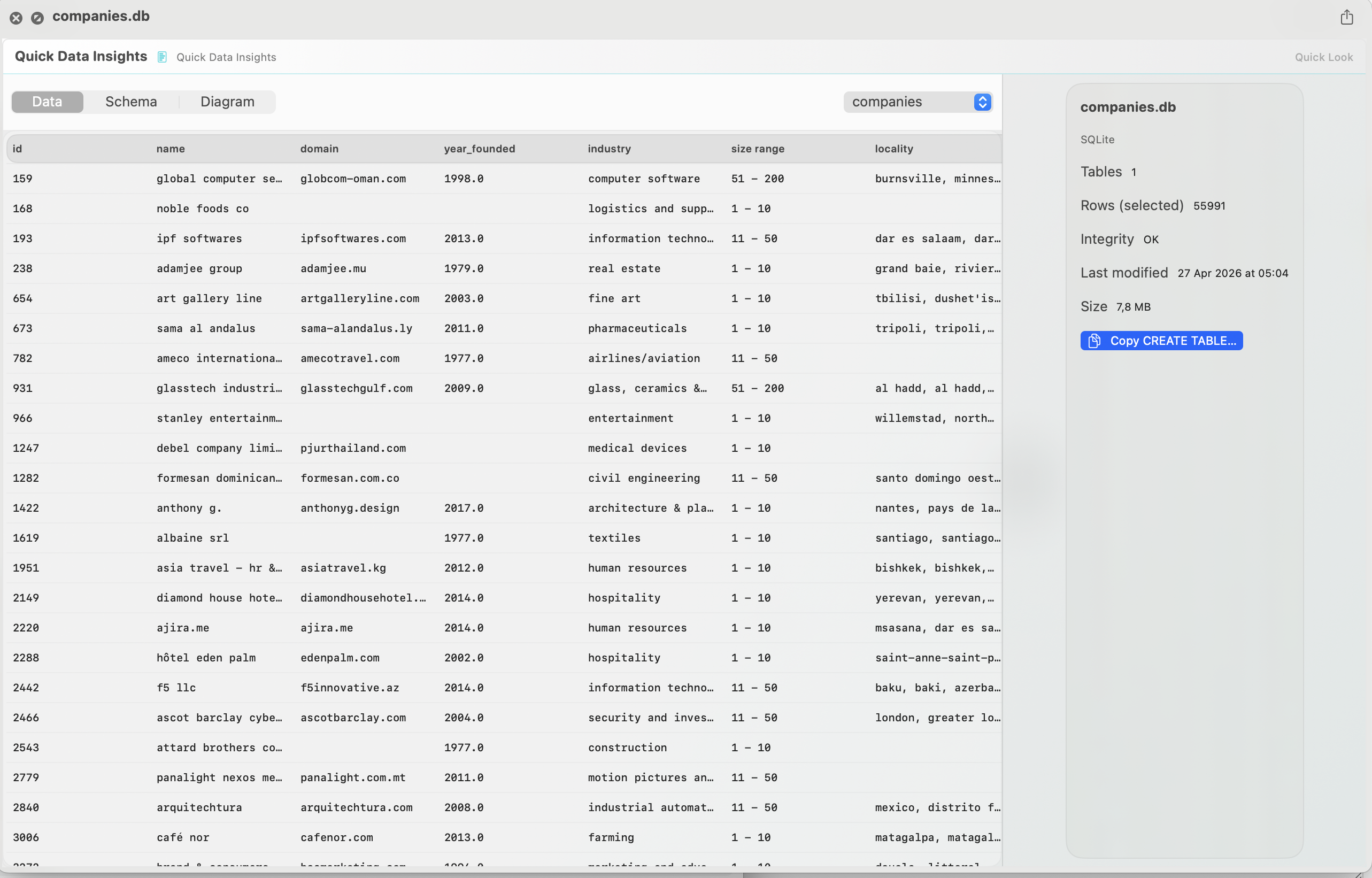Click the open-with compass icon beside companies.db
Screen dimensions: 1372x878
pos(37,18)
